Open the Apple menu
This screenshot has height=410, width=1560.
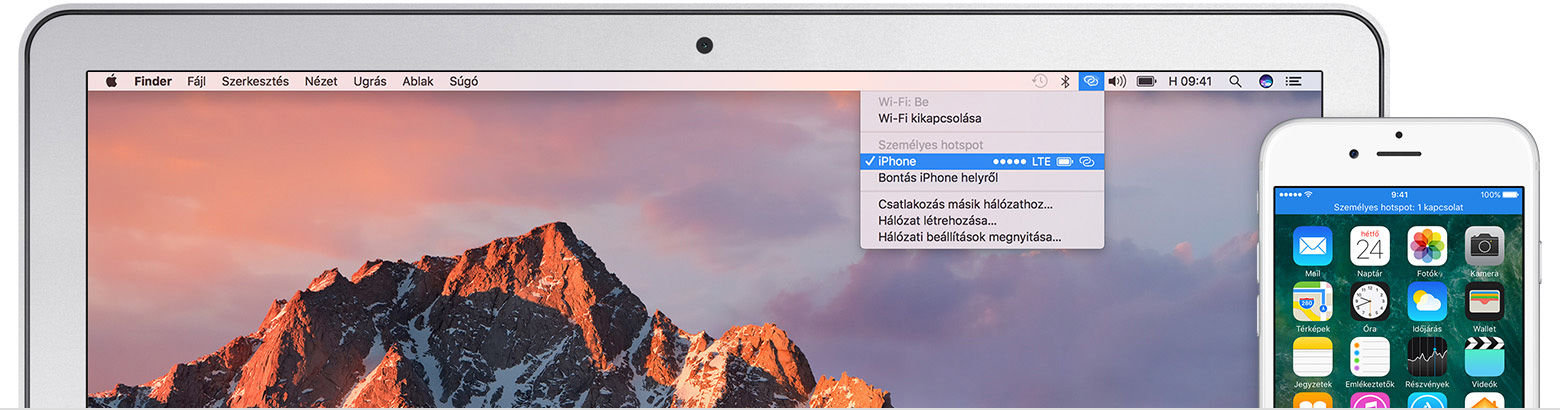point(111,81)
